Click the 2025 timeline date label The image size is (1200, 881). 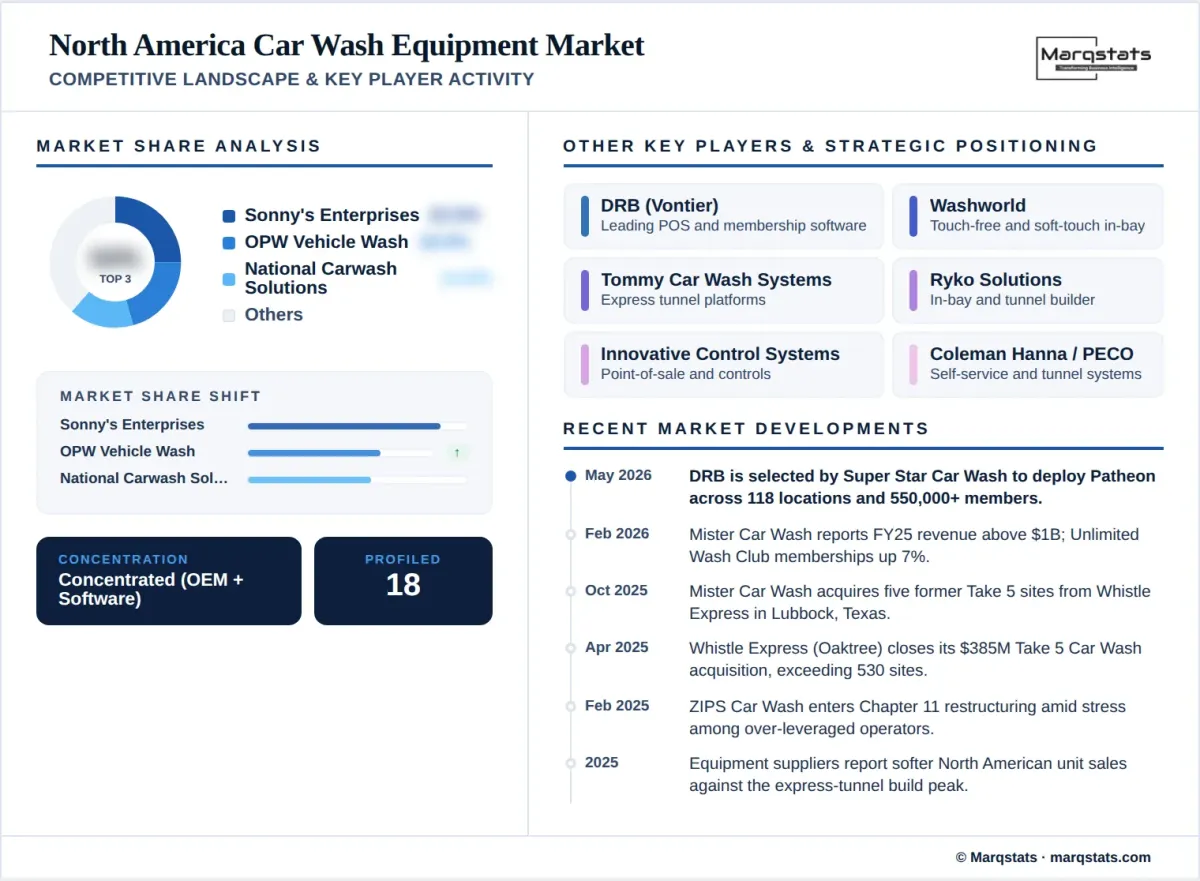[602, 762]
